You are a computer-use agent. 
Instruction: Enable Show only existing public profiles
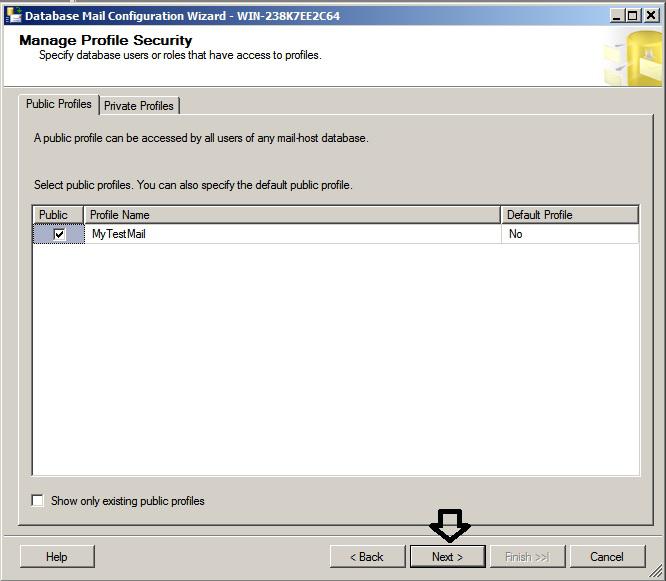point(37,501)
